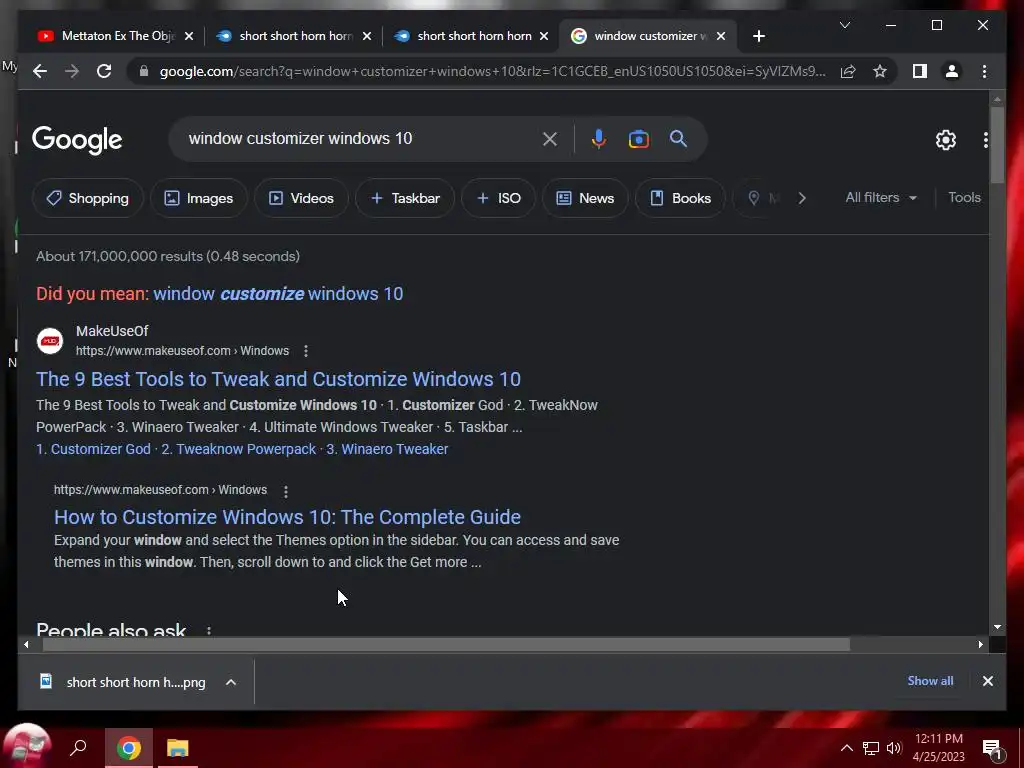Open a new Chrome tab
The image size is (1024, 768).
pos(758,36)
